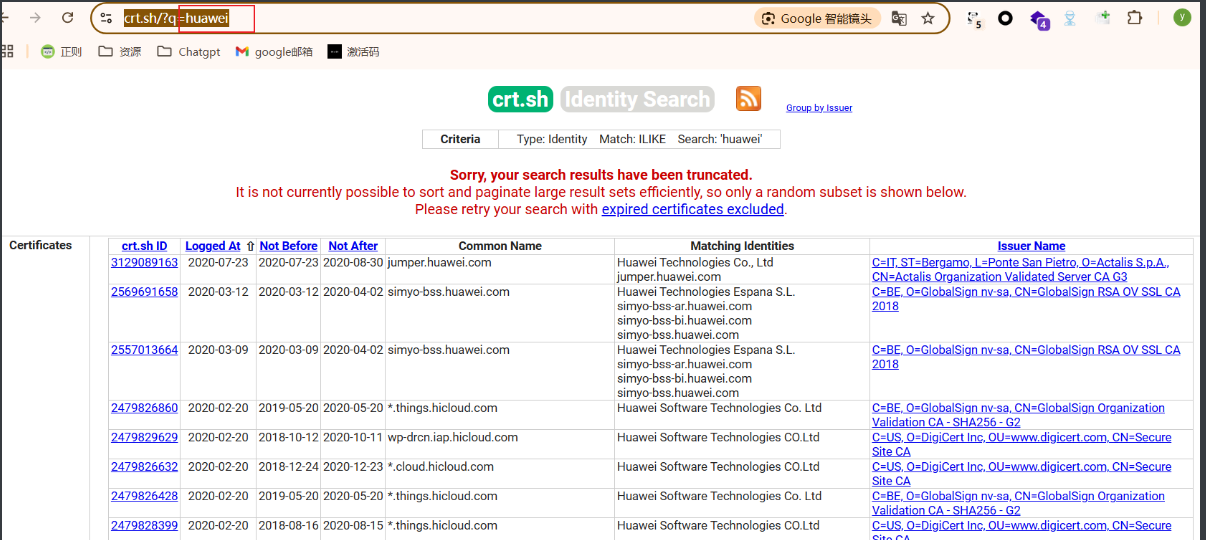Click the hourglass extension icon

pyautogui.click(x=1070, y=18)
